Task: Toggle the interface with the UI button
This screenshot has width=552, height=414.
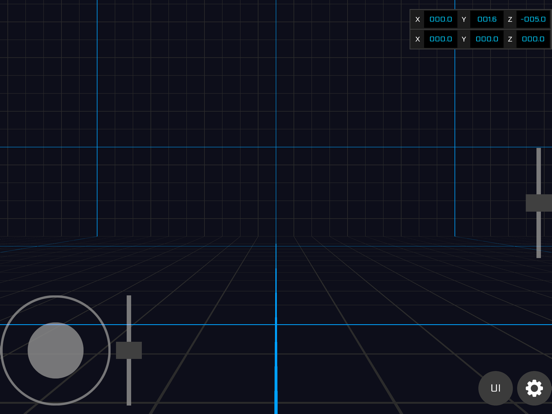Action: click(495, 388)
